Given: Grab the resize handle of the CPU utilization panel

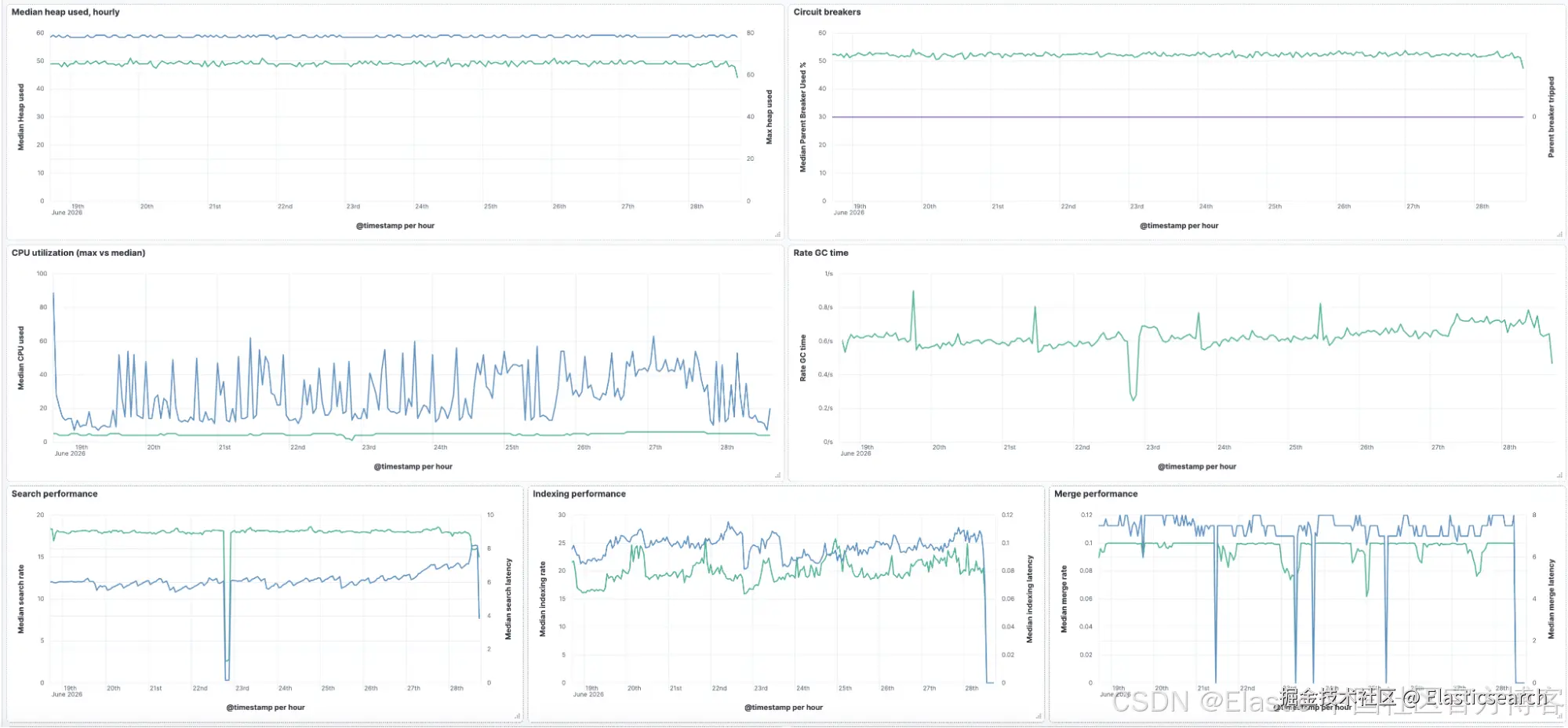Looking at the screenshot, I should click(777, 475).
